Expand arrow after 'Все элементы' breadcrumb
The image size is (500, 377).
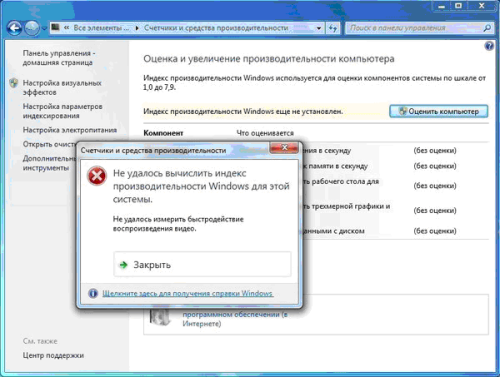(x=137, y=28)
